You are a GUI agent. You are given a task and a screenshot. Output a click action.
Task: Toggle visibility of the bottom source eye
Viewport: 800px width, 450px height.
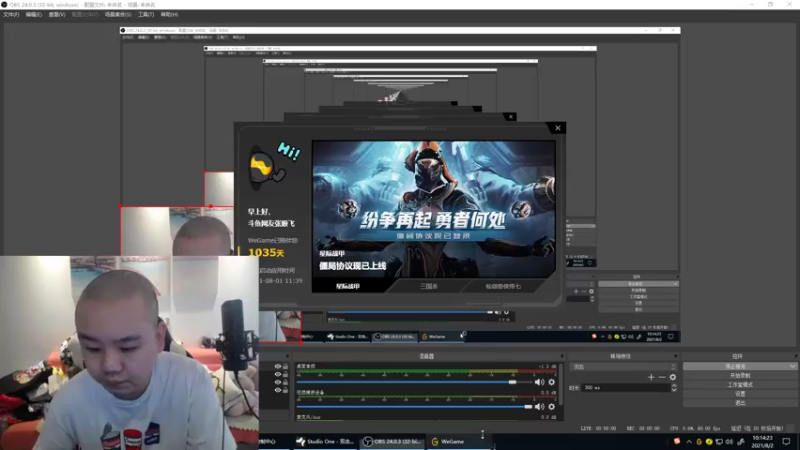tap(278, 390)
